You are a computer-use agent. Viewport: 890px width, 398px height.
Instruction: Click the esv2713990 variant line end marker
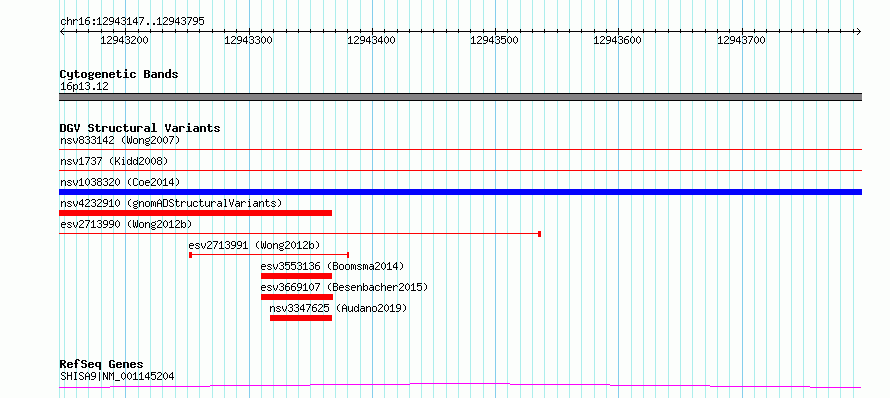(x=539, y=234)
